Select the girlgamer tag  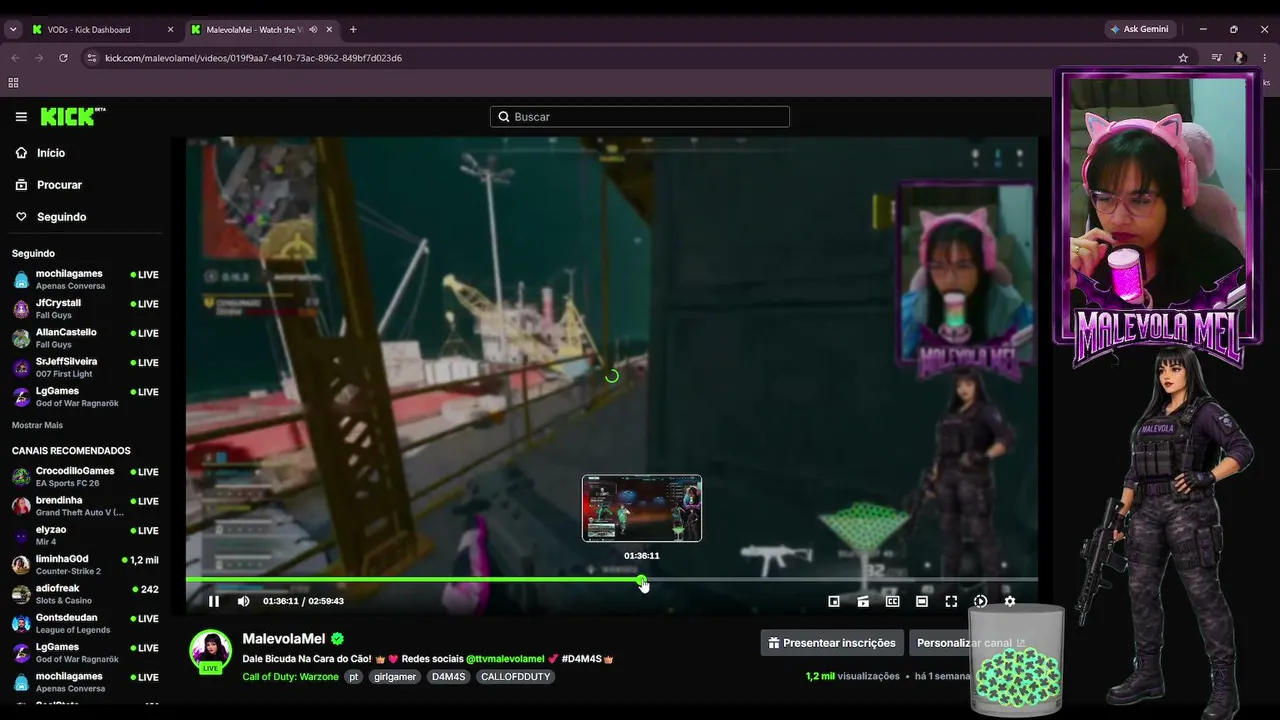(x=395, y=677)
